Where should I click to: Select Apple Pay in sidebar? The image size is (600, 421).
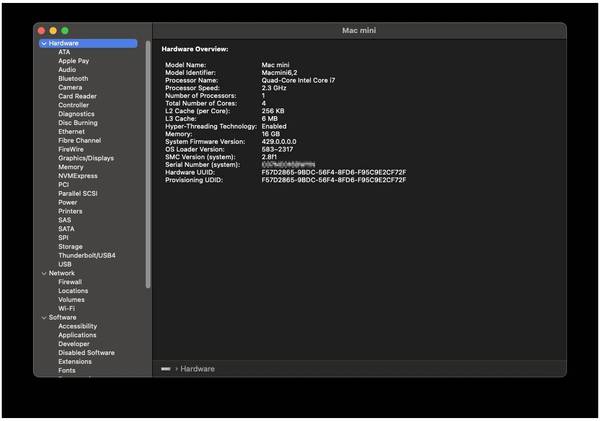point(73,61)
